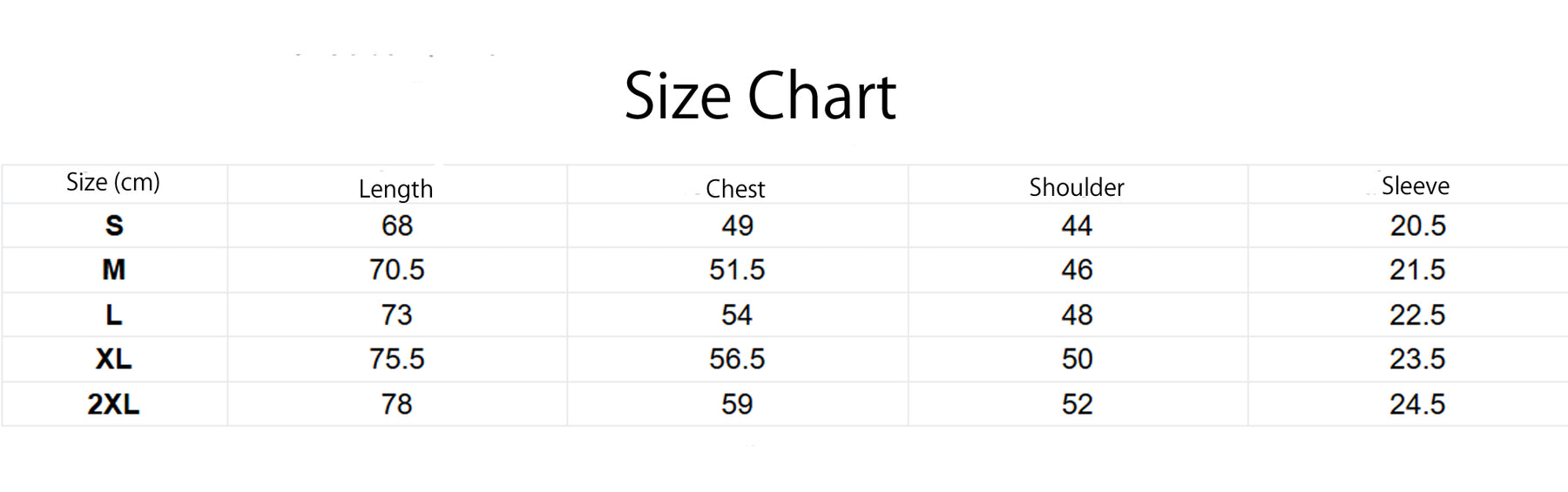The image size is (1568, 492).
Task: Click the sleeve value 24.5 for 2XL
Action: point(1417,404)
